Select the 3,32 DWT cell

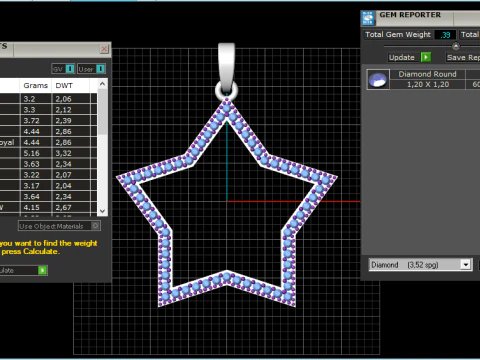(x=71, y=153)
